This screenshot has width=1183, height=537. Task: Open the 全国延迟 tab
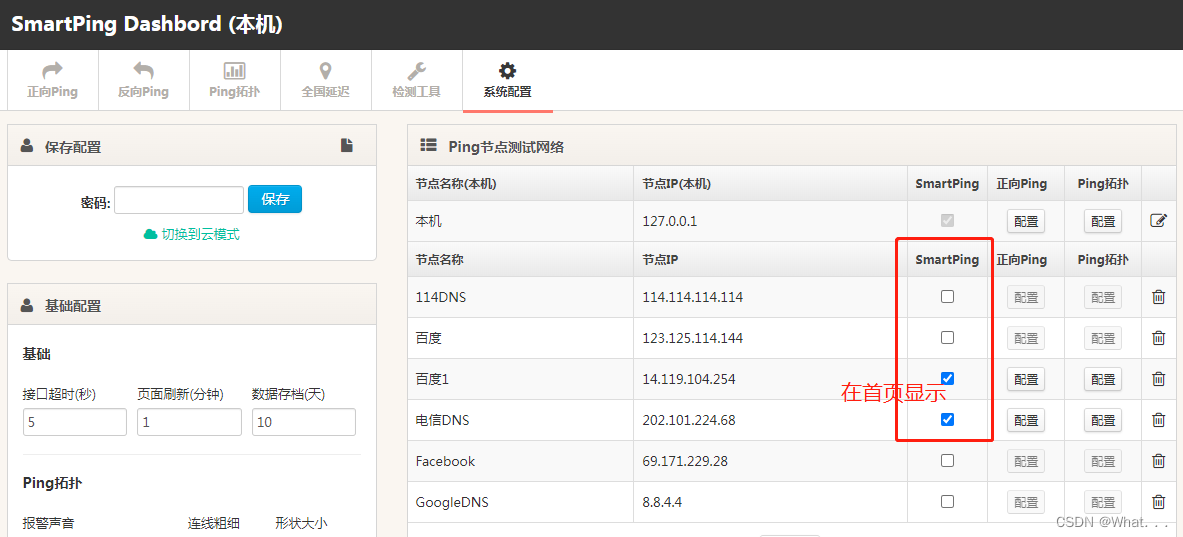tap(325, 81)
